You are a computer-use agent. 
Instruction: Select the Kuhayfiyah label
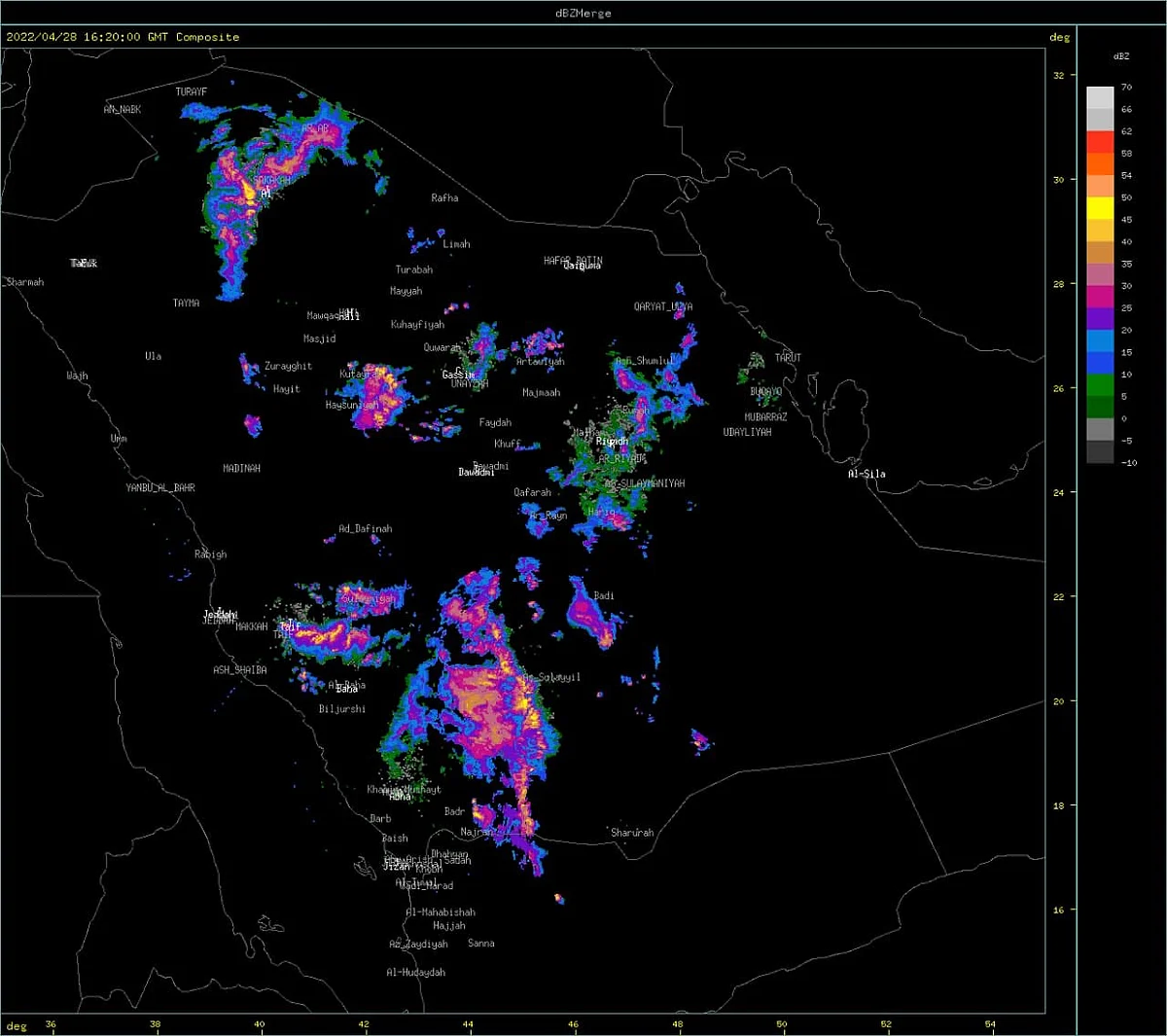(418, 325)
